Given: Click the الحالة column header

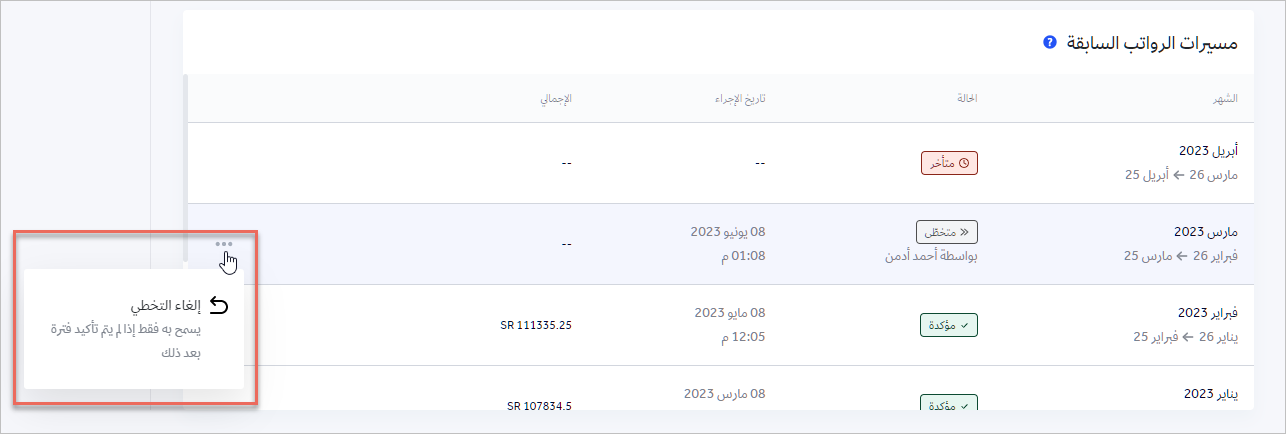Looking at the screenshot, I should [964, 98].
